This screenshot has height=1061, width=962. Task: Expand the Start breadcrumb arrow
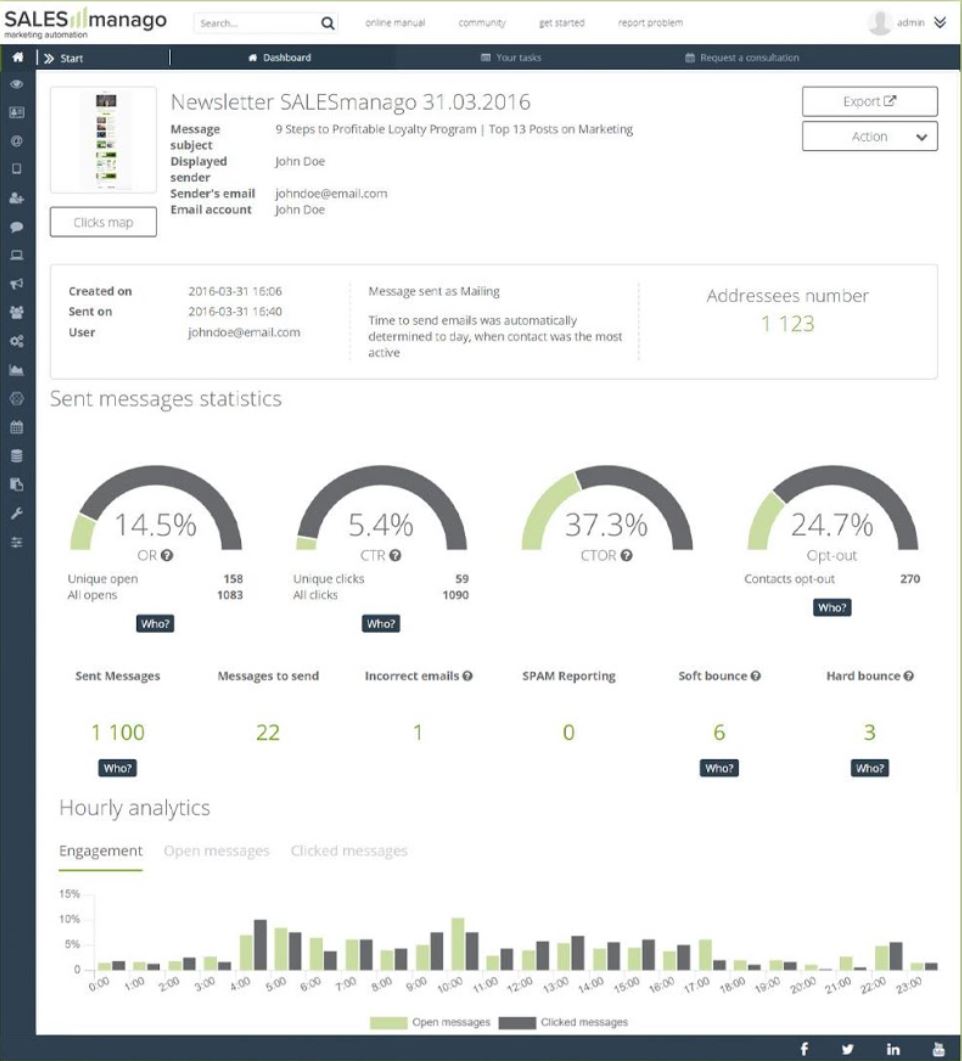[47, 59]
